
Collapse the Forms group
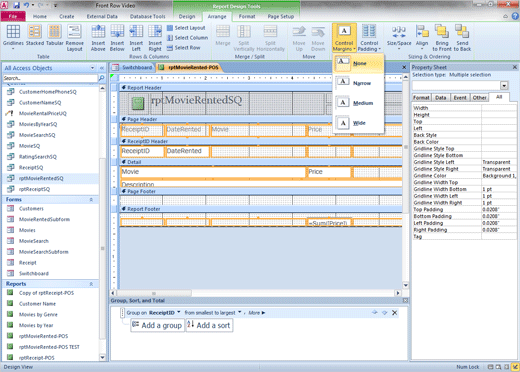tap(91, 200)
